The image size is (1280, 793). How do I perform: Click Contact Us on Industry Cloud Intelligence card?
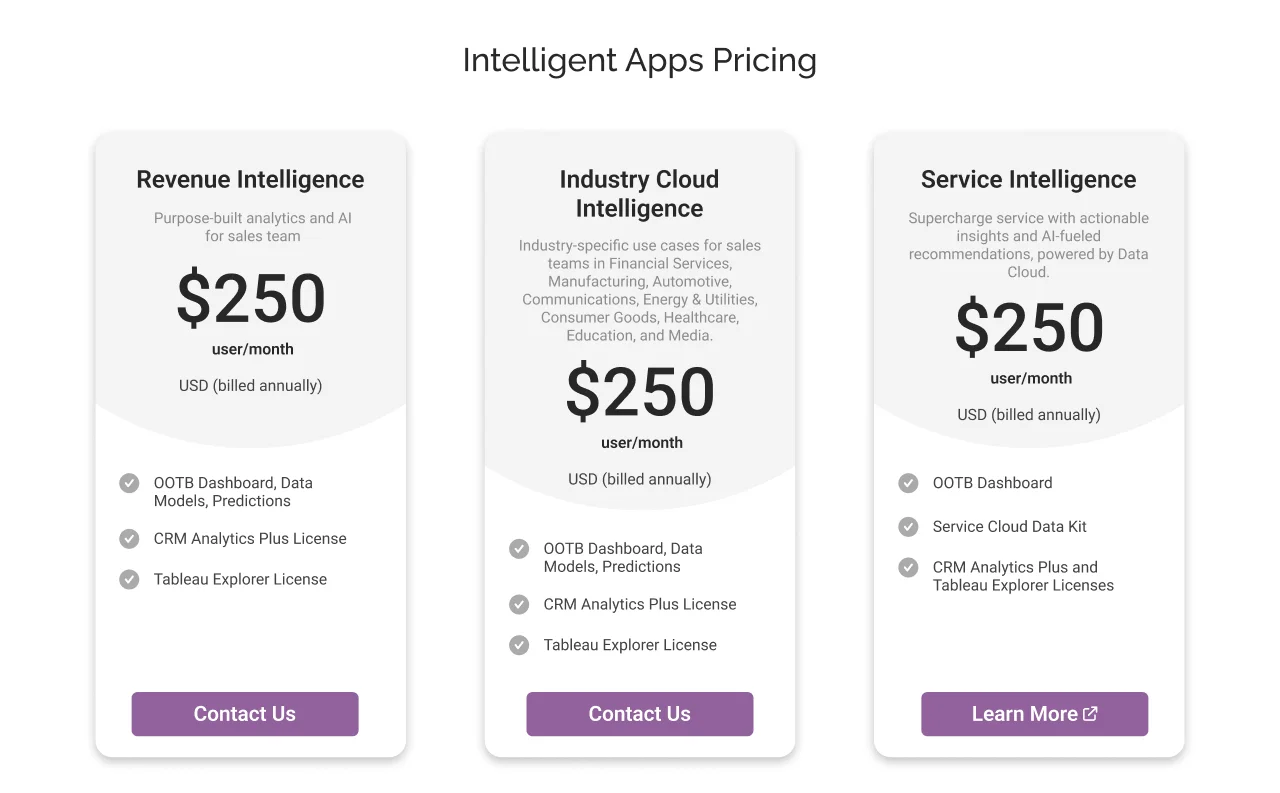click(x=639, y=714)
